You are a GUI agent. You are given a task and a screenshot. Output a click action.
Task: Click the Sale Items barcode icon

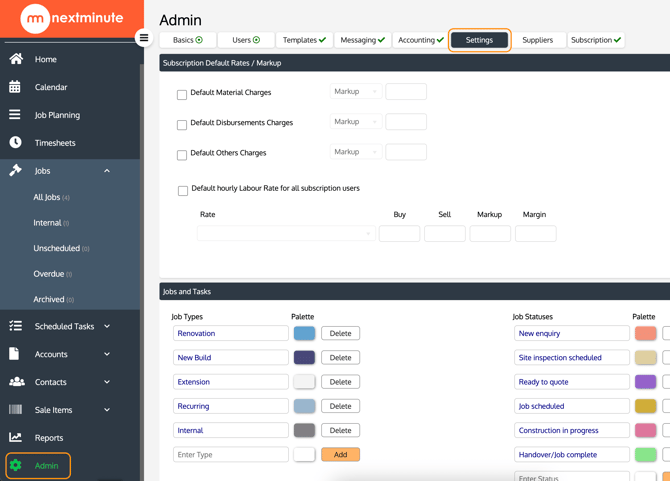pos(15,410)
